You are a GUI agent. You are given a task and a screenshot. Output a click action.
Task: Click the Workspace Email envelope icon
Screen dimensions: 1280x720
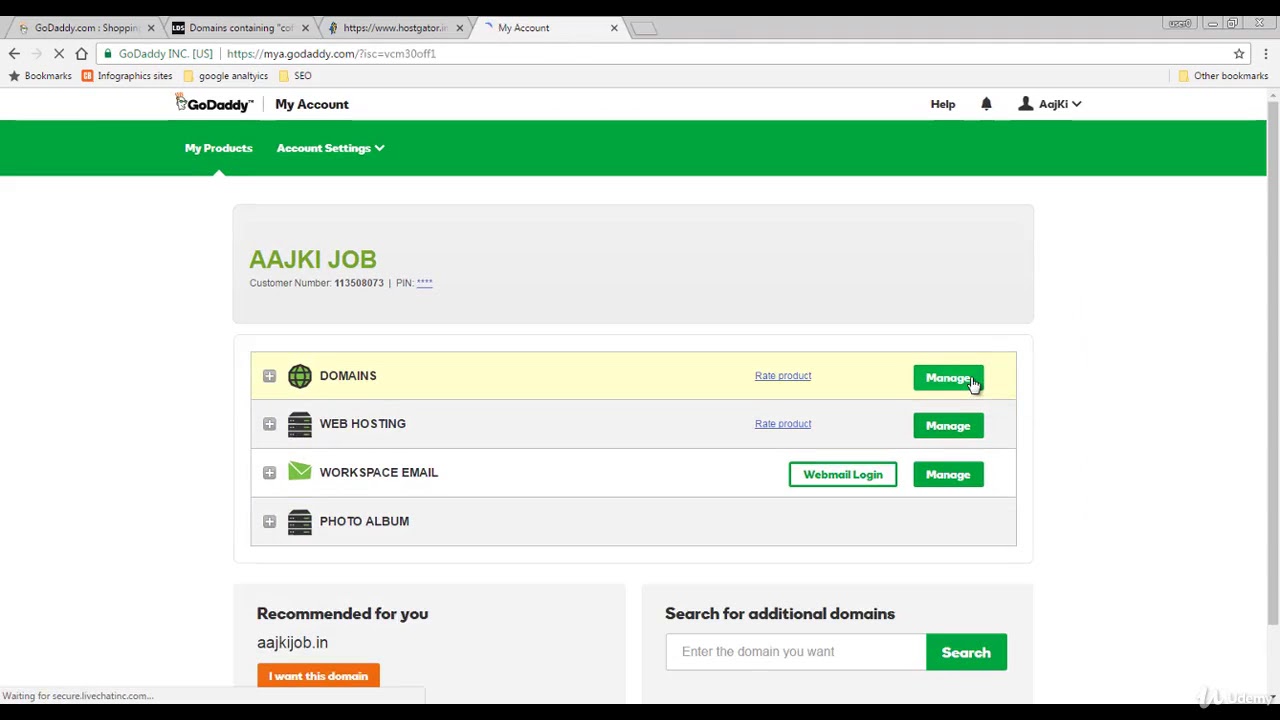(x=300, y=472)
